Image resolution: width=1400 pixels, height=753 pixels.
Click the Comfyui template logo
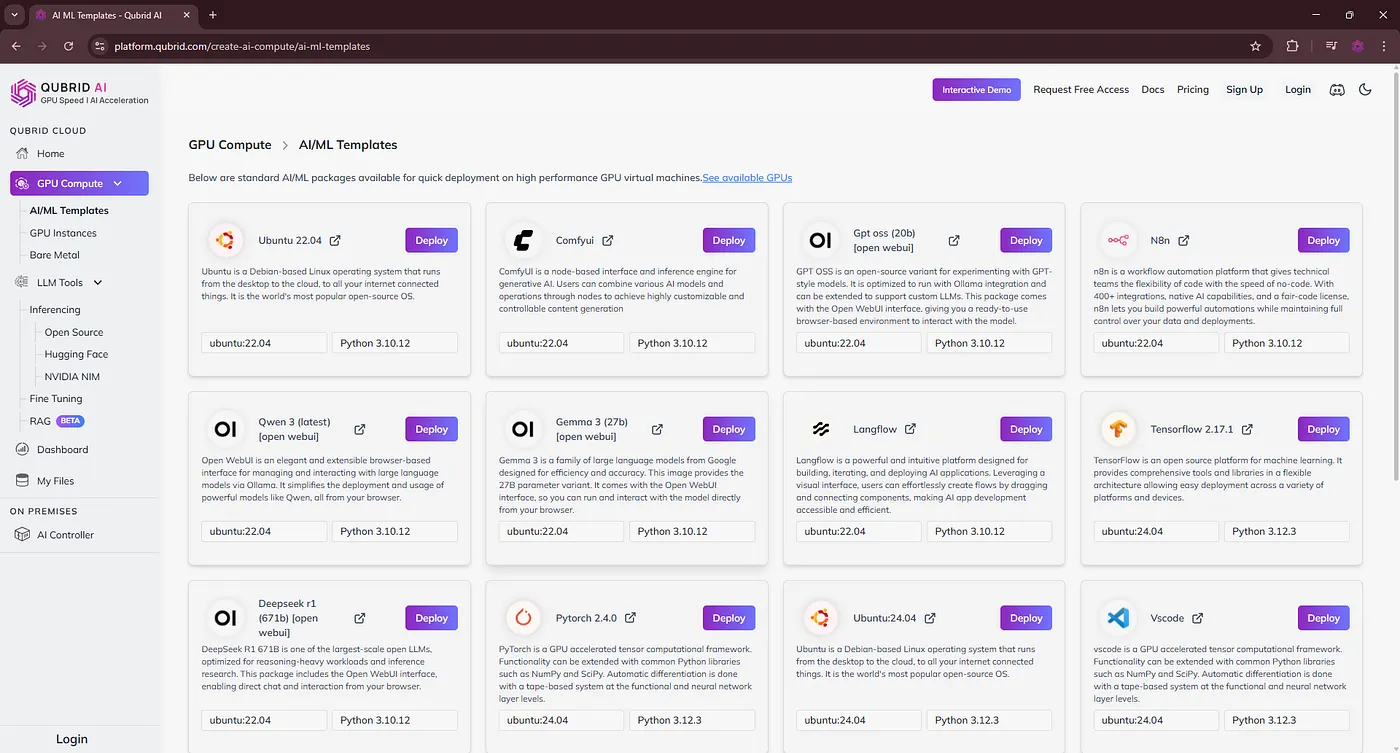tap(522, 240)
